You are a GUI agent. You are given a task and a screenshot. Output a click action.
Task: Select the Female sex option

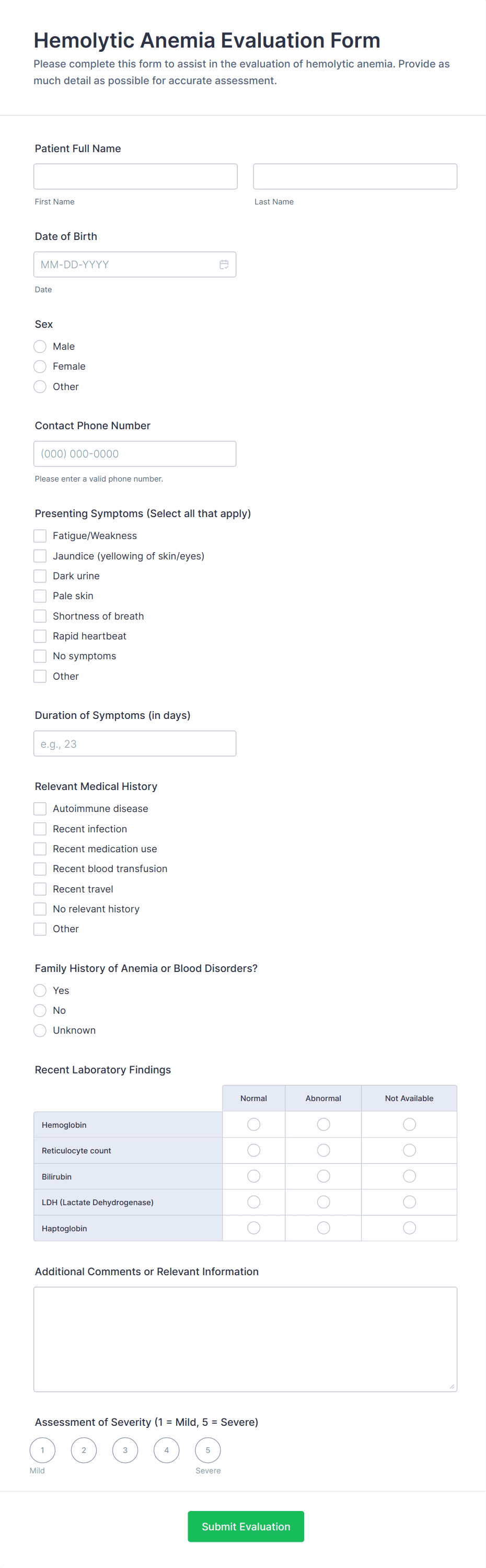pos(40,367)
